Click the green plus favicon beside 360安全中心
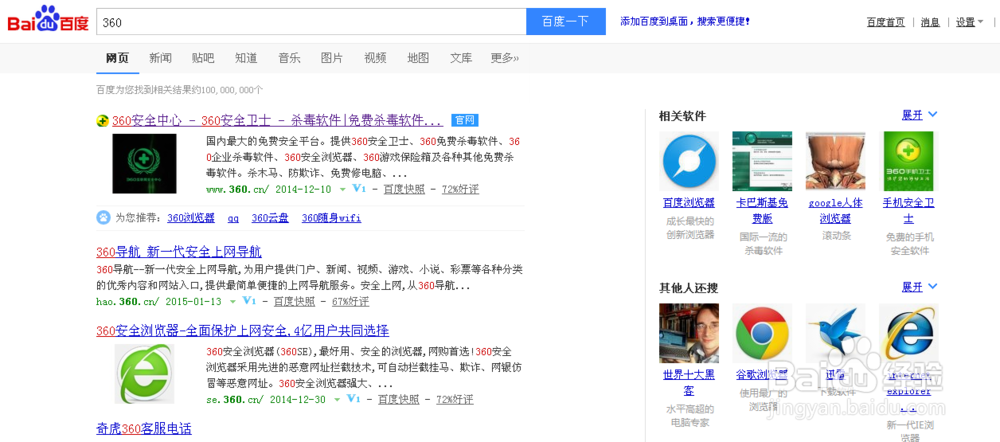This screenshot has height=442, width=1000. [102, 121]
